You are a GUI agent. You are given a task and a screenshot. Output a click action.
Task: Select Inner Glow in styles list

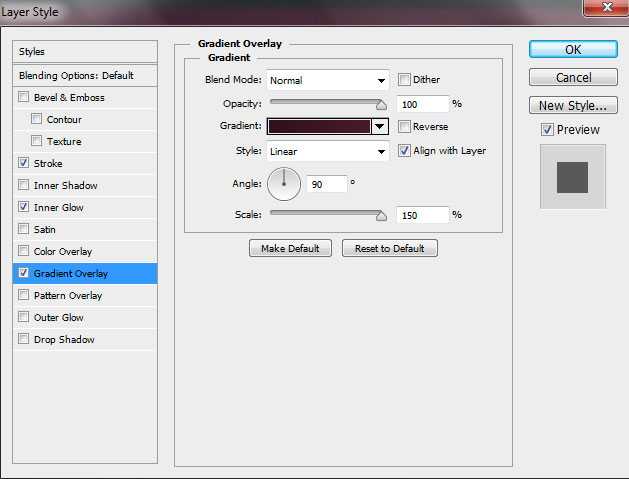[58, 208]
